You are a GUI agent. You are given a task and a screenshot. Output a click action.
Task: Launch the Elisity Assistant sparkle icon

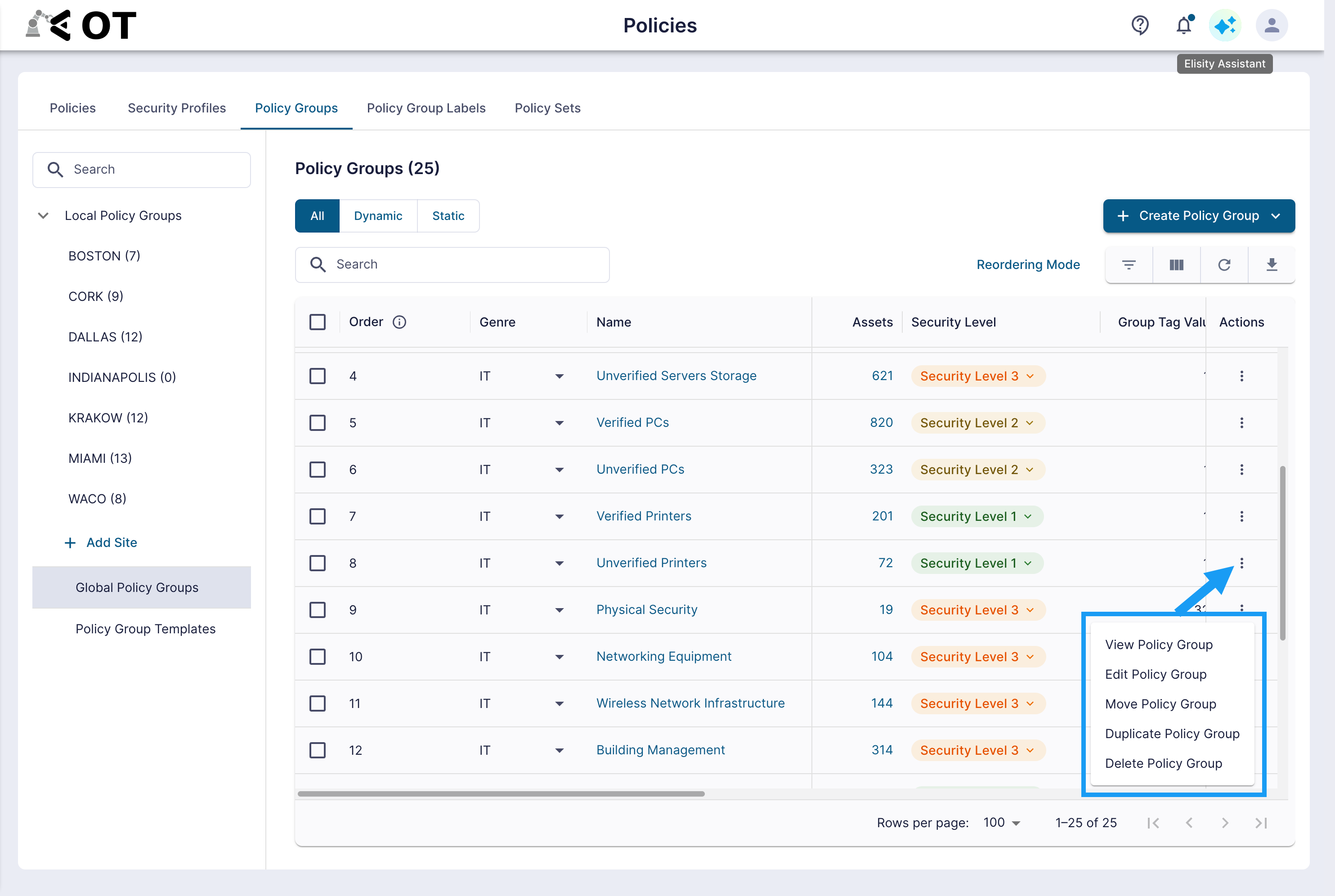(1225, 25)
